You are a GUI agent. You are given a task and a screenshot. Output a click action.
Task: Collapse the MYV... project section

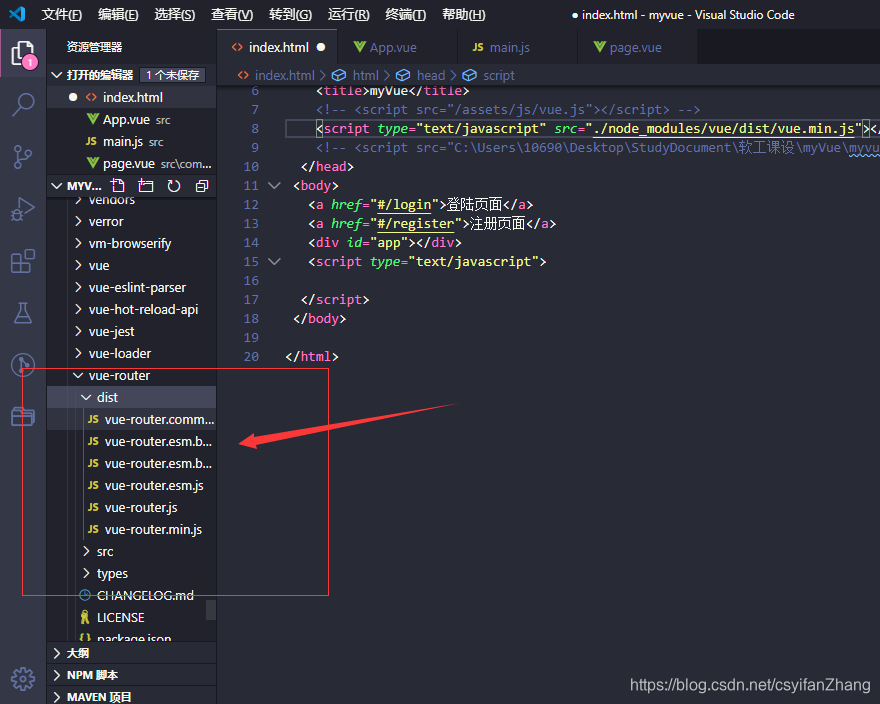[x=57, y=186]
